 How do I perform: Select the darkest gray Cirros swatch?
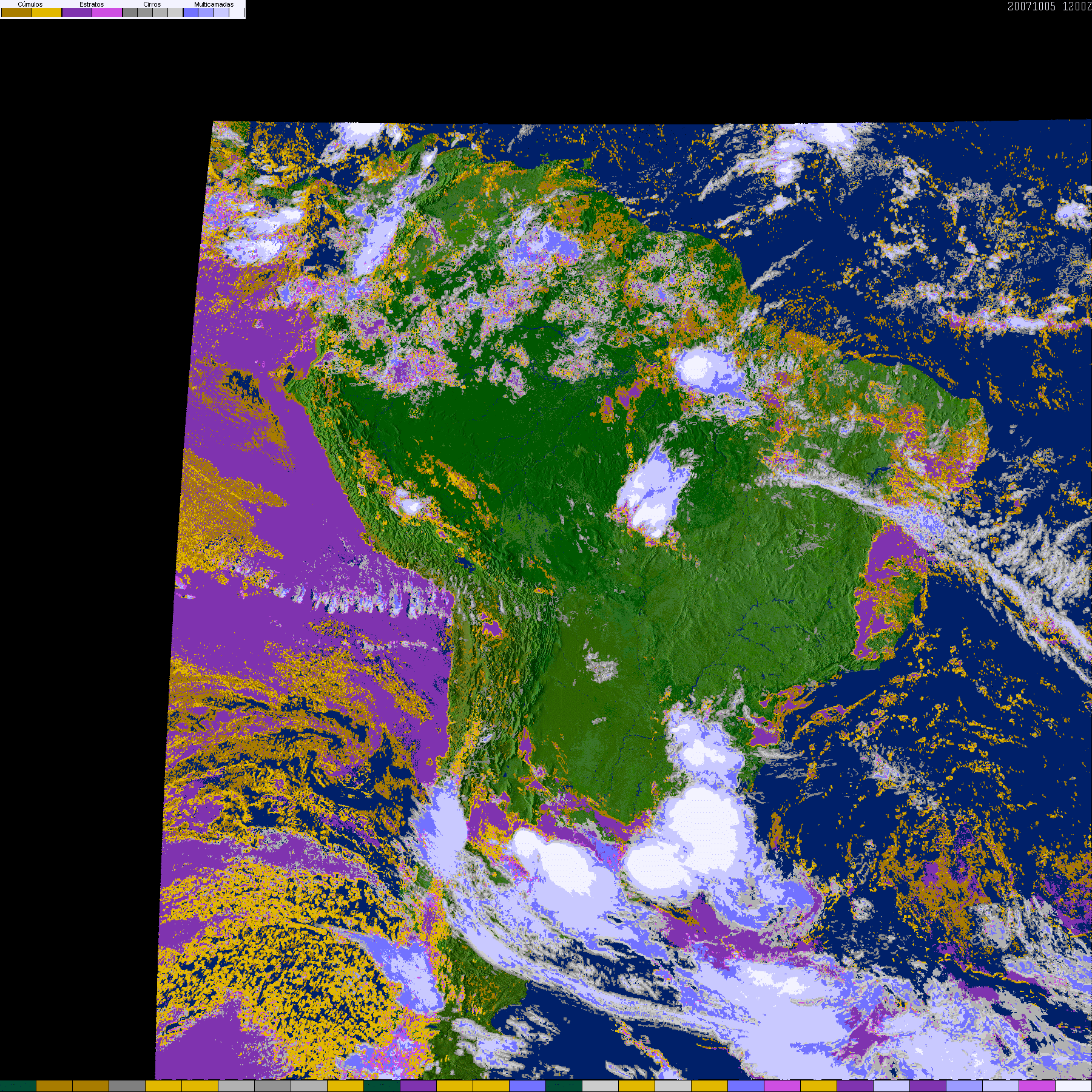click(130, 13)
